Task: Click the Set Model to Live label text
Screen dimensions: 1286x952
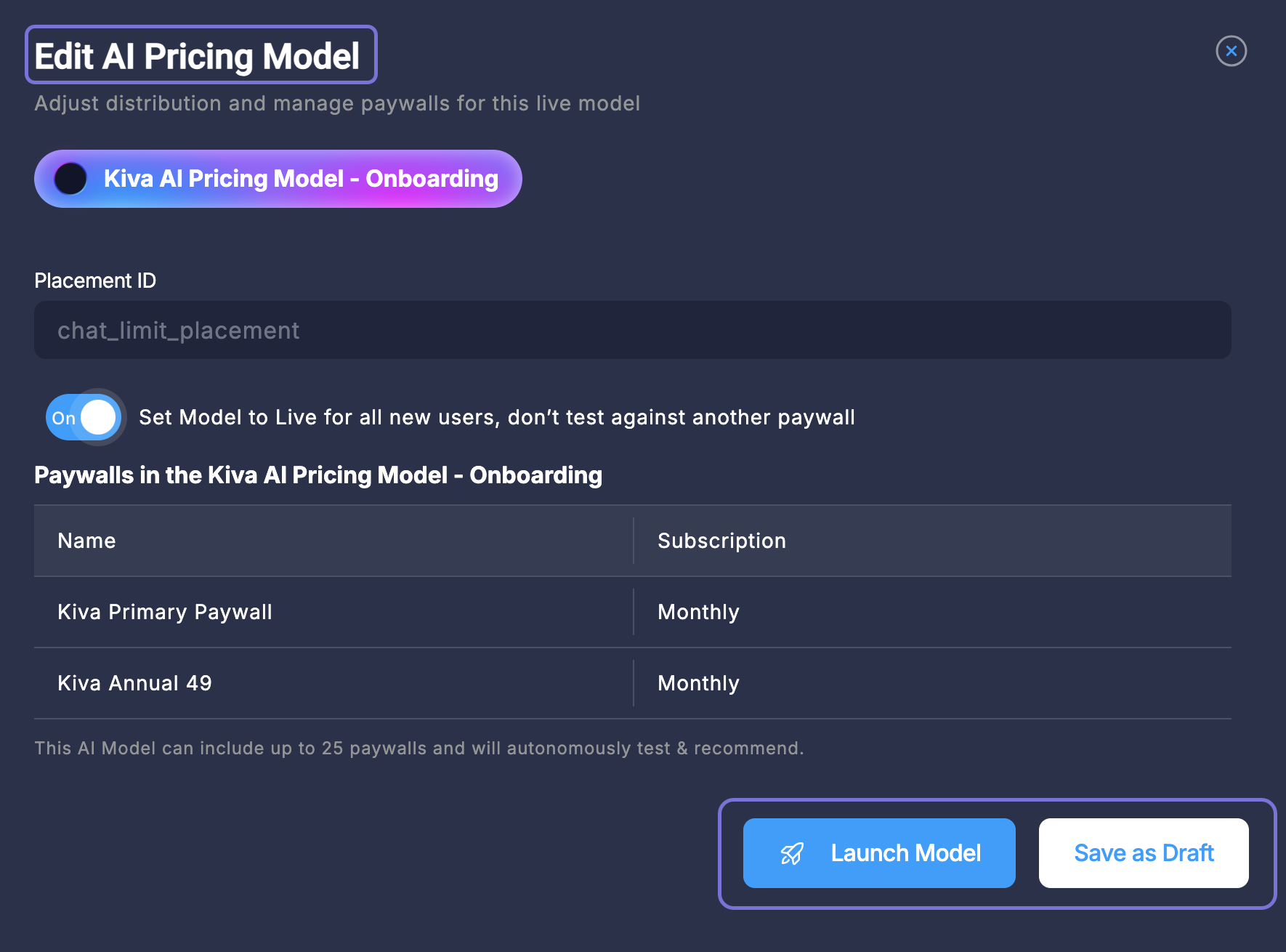Action: (496, 417)
